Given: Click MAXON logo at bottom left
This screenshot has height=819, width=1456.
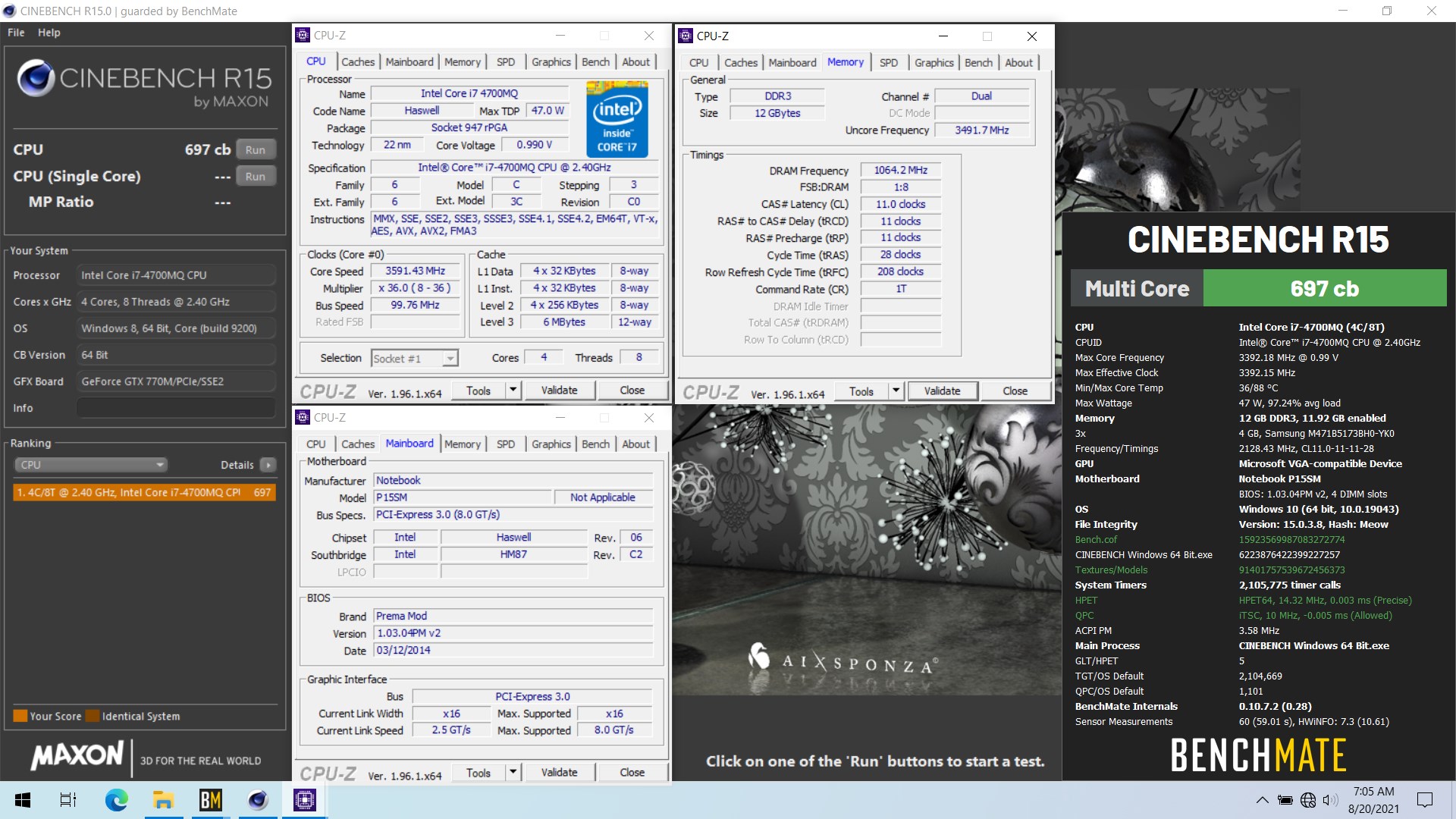Looking at the screenshot, I should 77,755.
